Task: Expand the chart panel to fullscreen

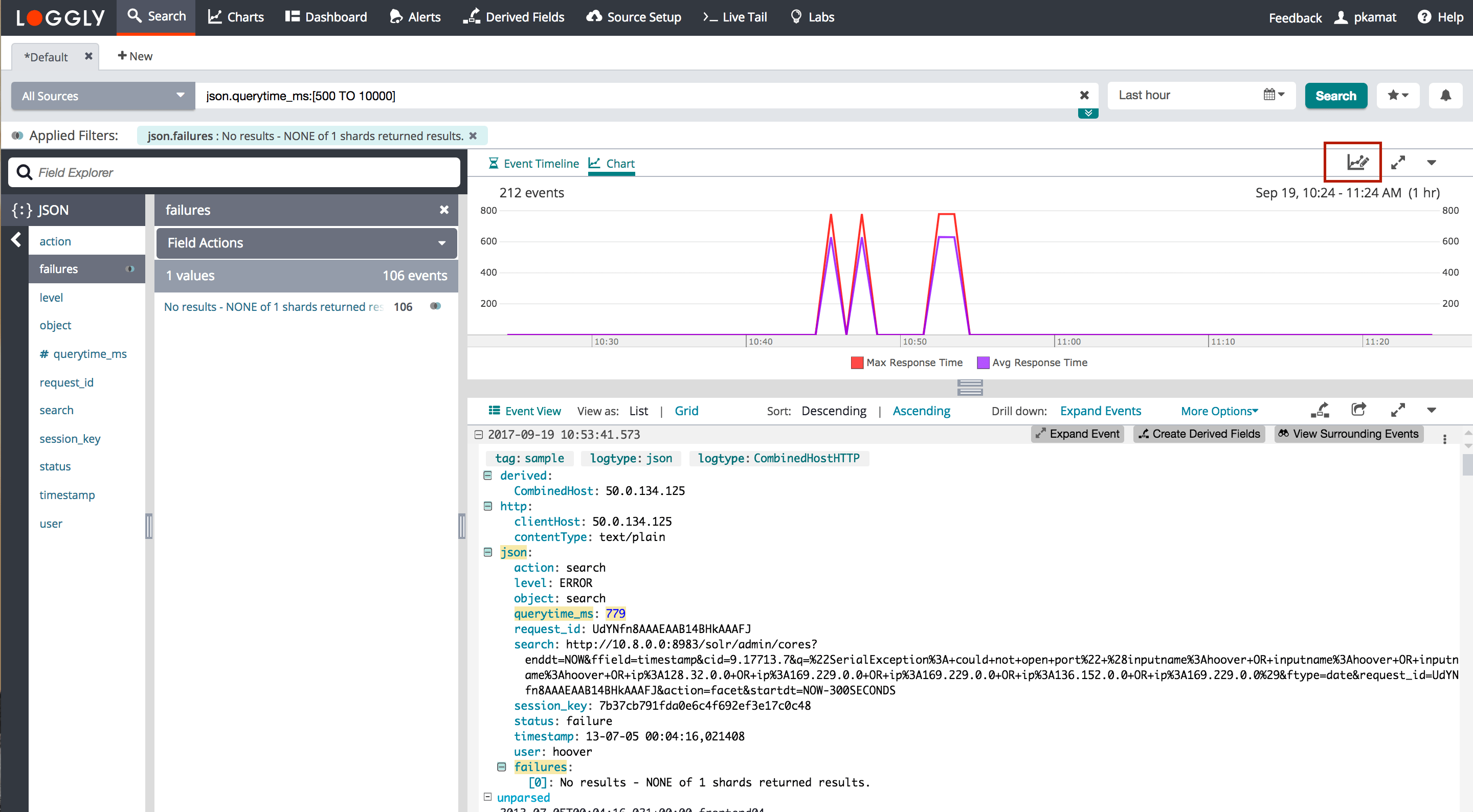Action: (1397, 163)
